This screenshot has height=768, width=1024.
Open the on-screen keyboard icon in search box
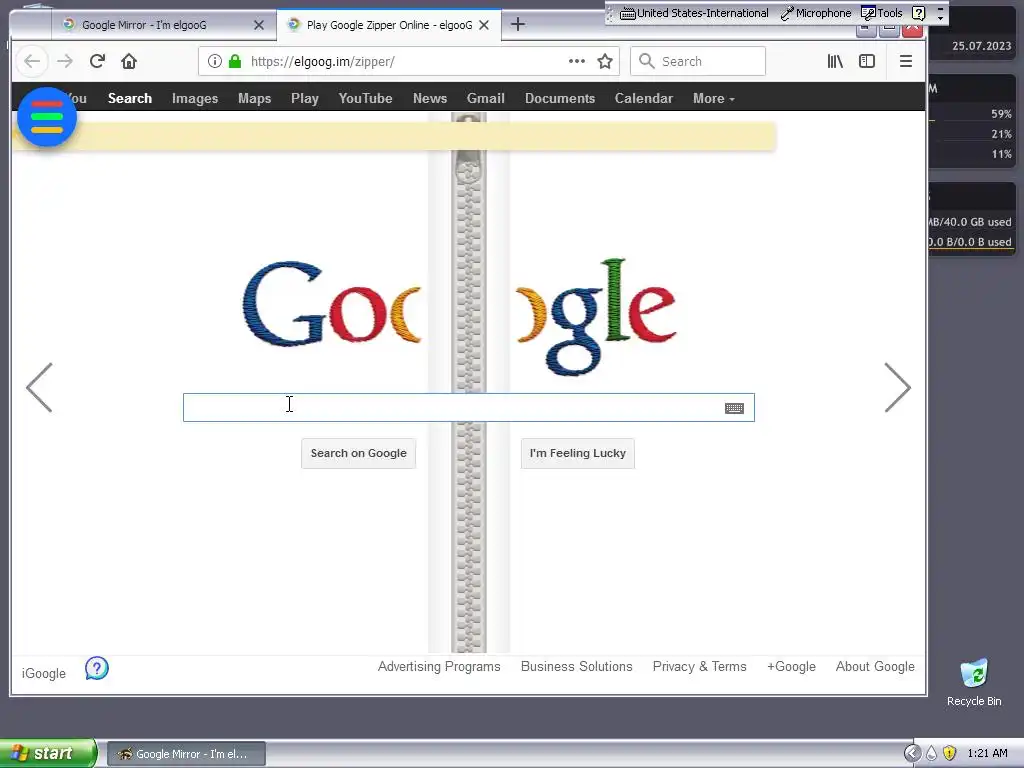(x=735, y=408)
